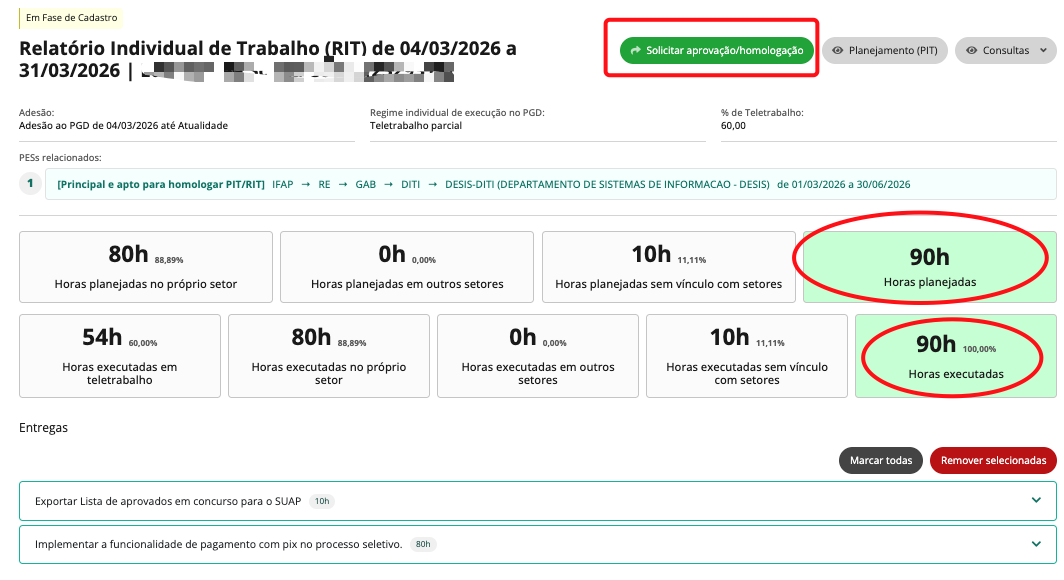Click the number 1 badge beside PES row
The height and width of the screenshot is (580, 1064).
(30, 184)
